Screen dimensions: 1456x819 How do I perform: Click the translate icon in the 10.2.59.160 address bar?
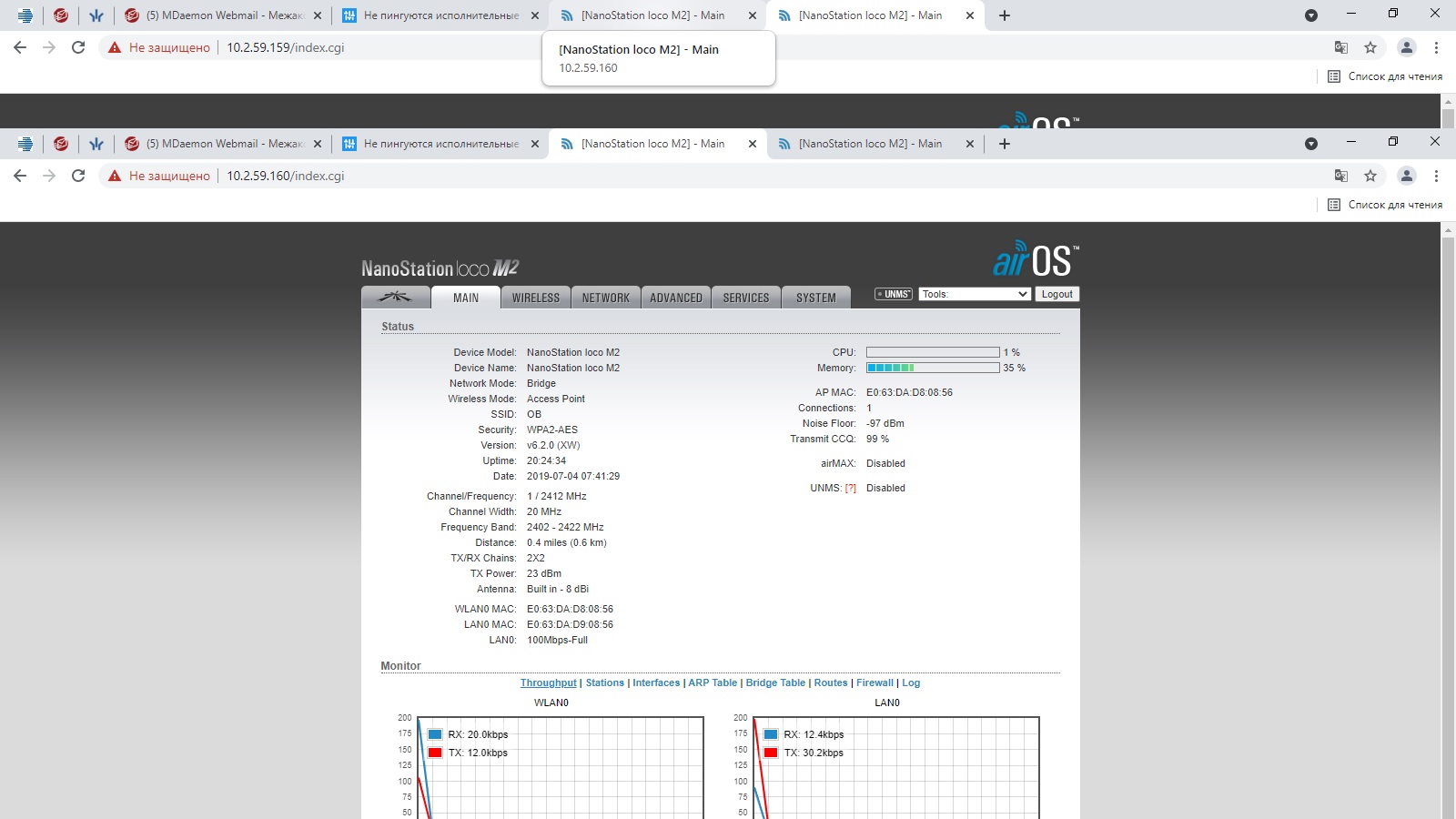1340,176
